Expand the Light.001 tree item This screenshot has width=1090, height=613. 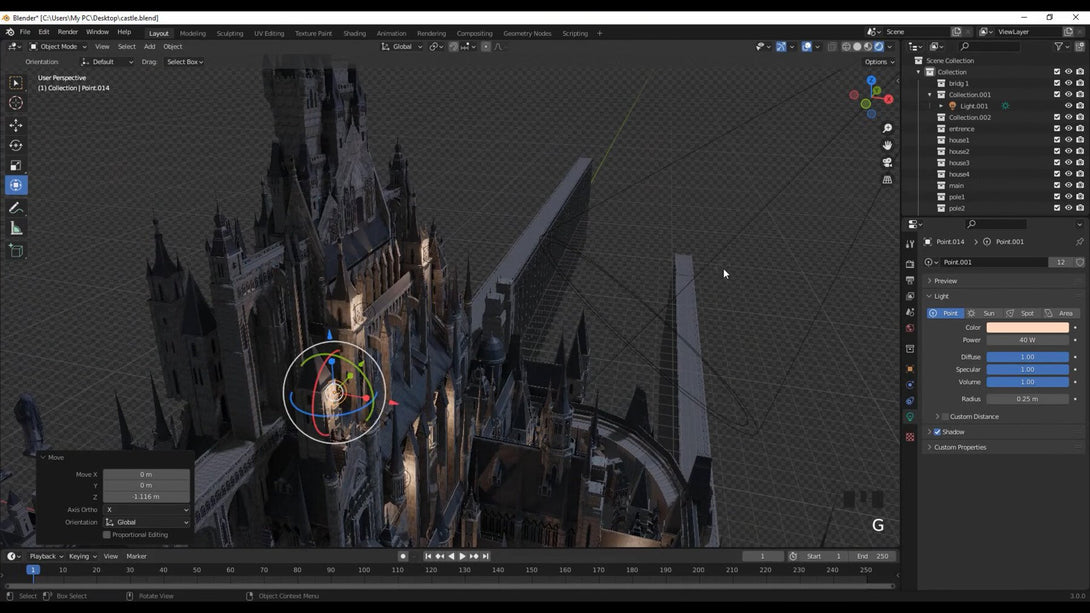tap(941, 106)
